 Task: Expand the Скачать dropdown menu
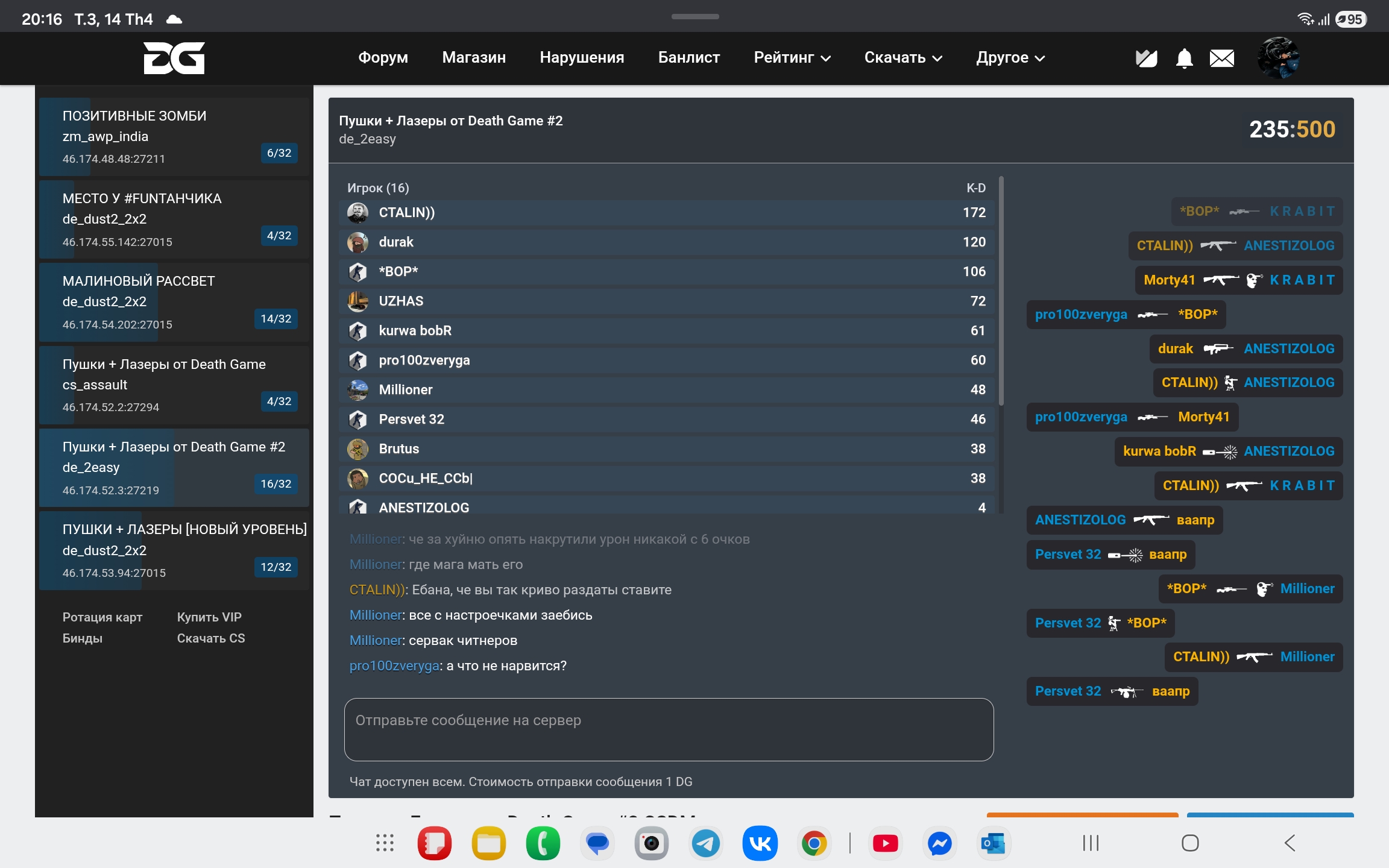[902, 58]
